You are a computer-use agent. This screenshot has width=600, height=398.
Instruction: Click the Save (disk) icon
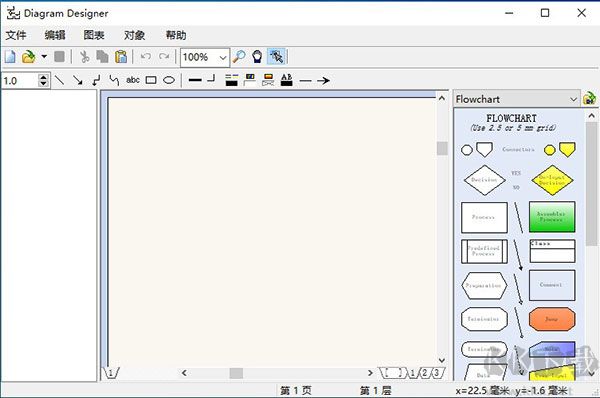(59, 57)
